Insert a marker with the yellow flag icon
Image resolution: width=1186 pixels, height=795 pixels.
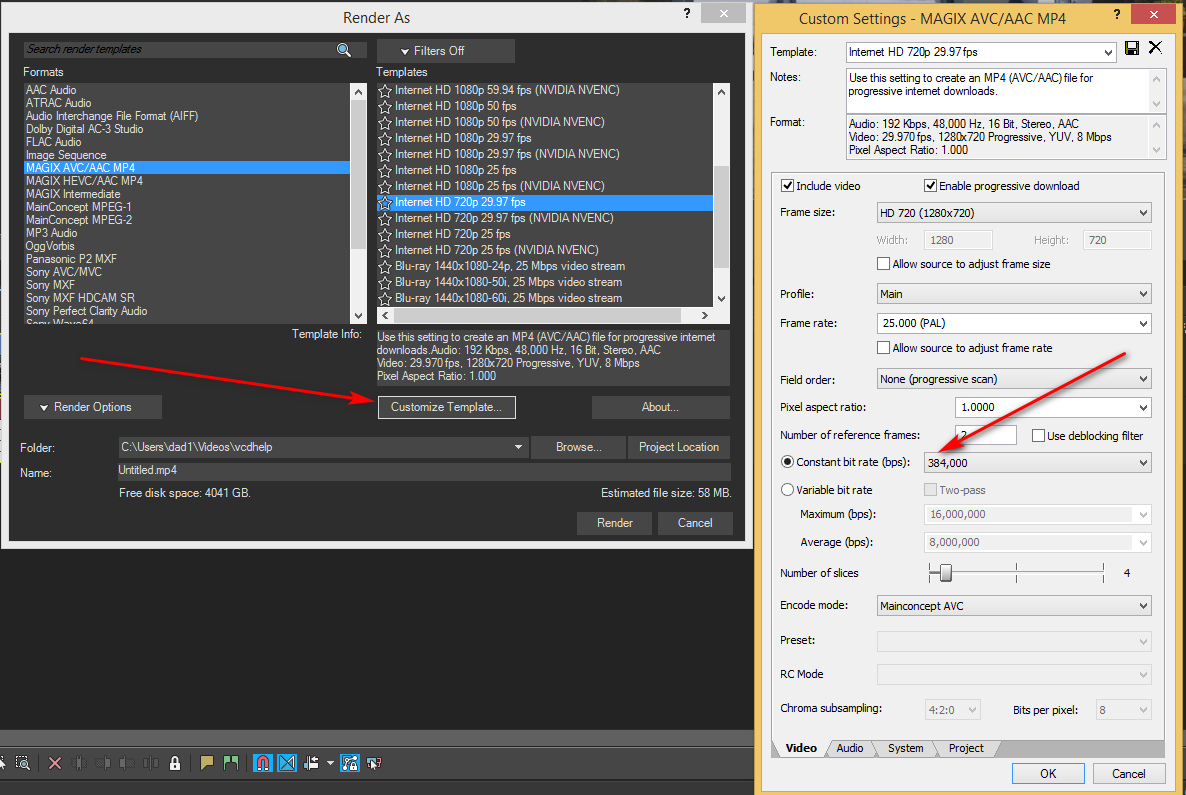[x=206, y=763]
